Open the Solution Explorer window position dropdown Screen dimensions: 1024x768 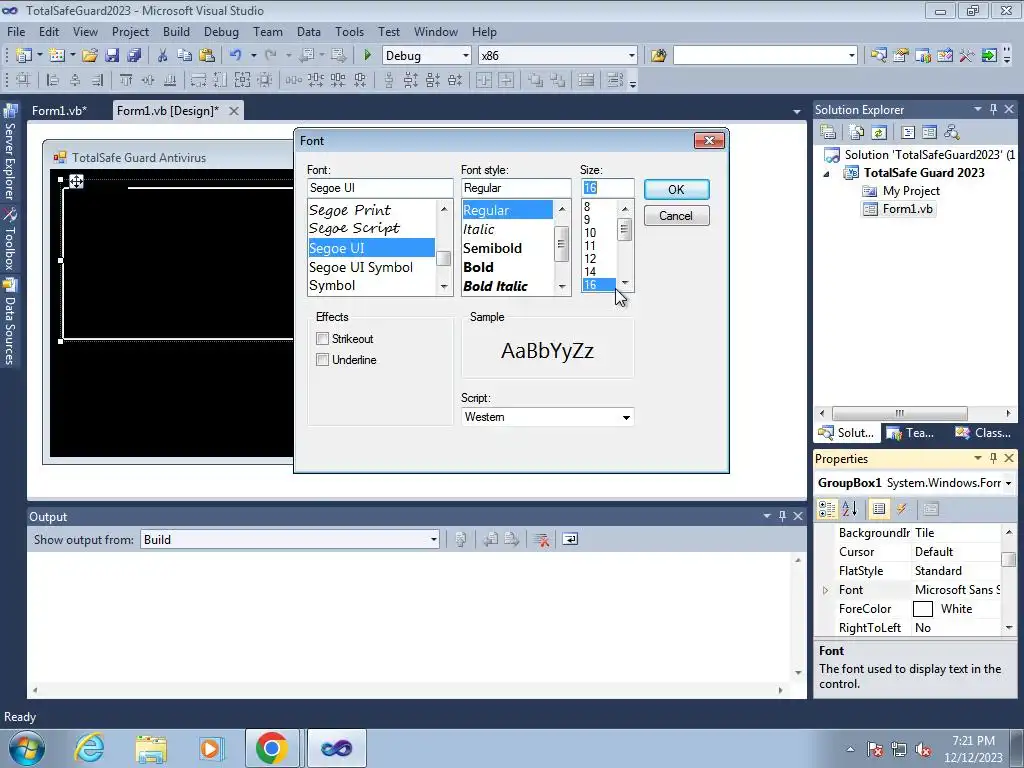point(978,110)
